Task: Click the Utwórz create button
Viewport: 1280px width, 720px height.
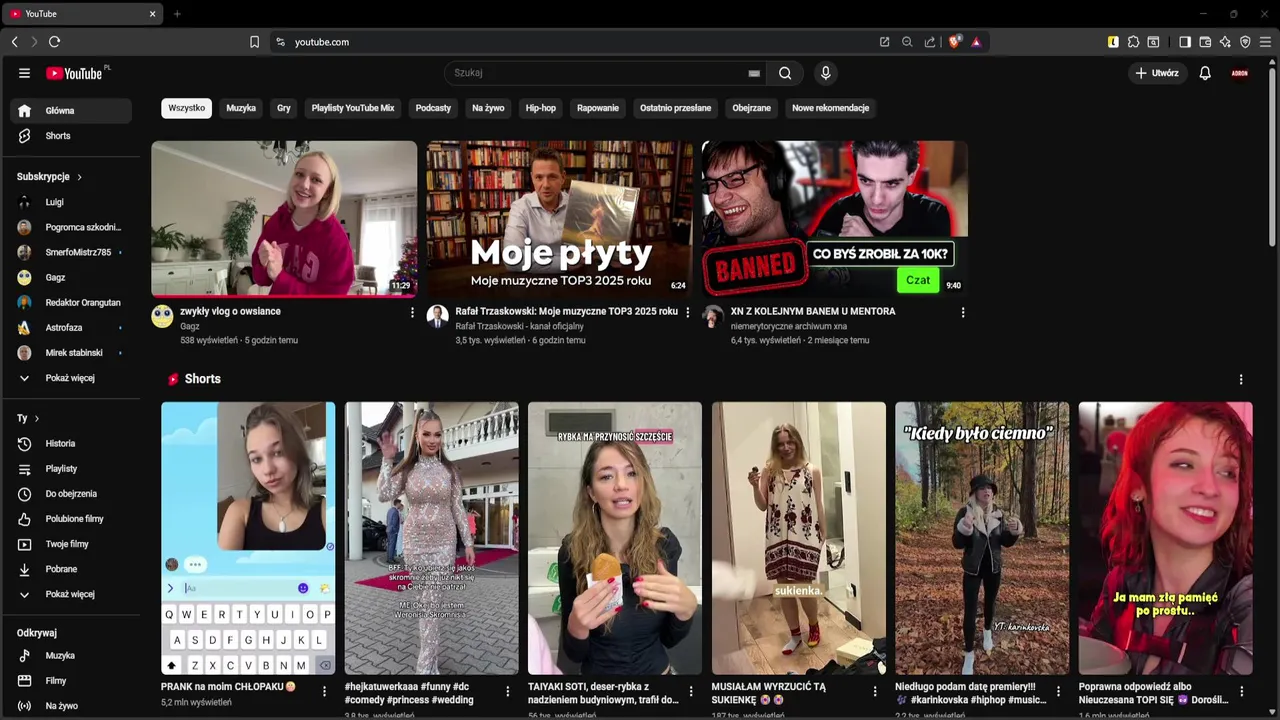Action: 1156,73
